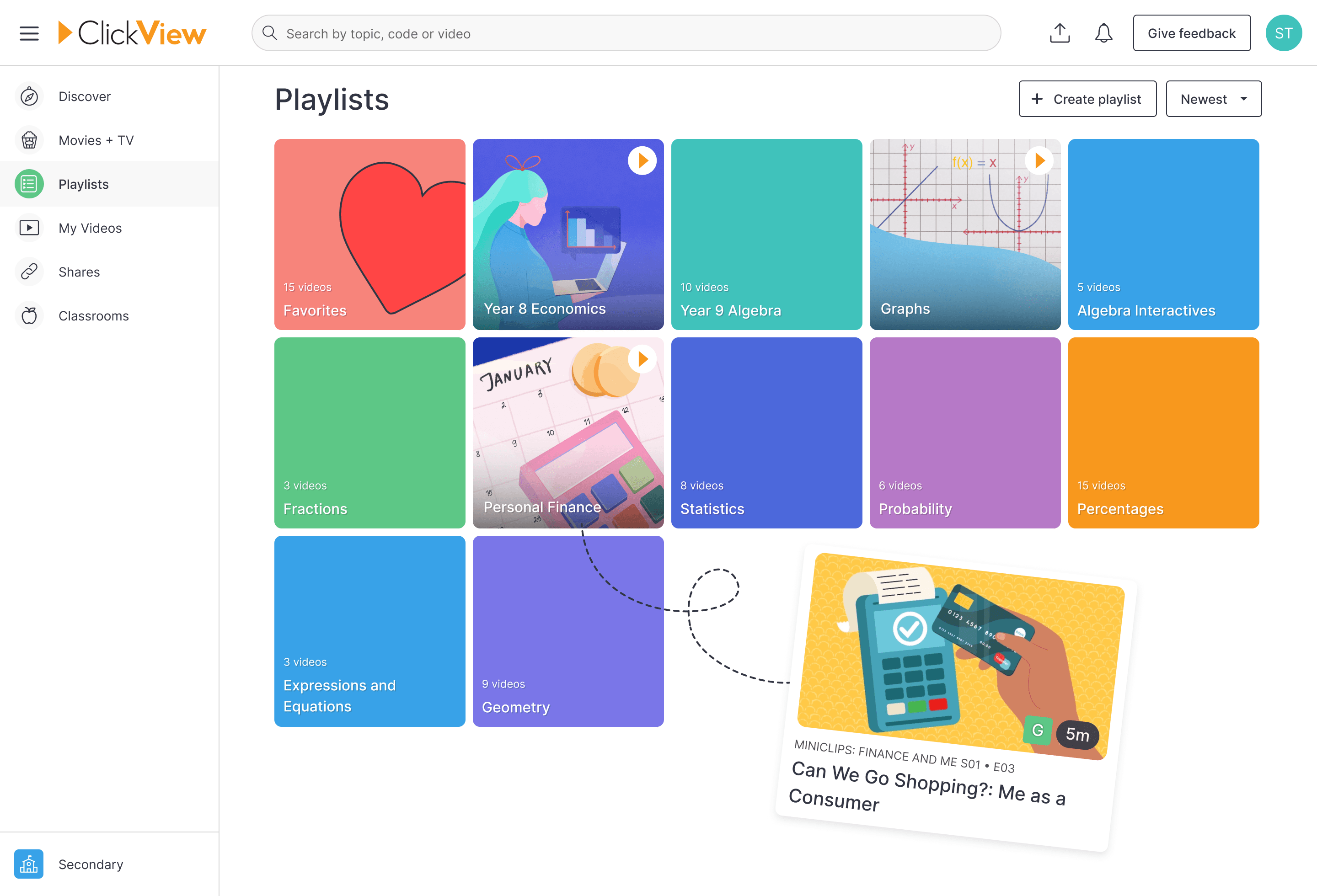The width and height of the screenshot is (1317, 896).
Task: Click the Shares link icon
Action: [x=29, y=271]
